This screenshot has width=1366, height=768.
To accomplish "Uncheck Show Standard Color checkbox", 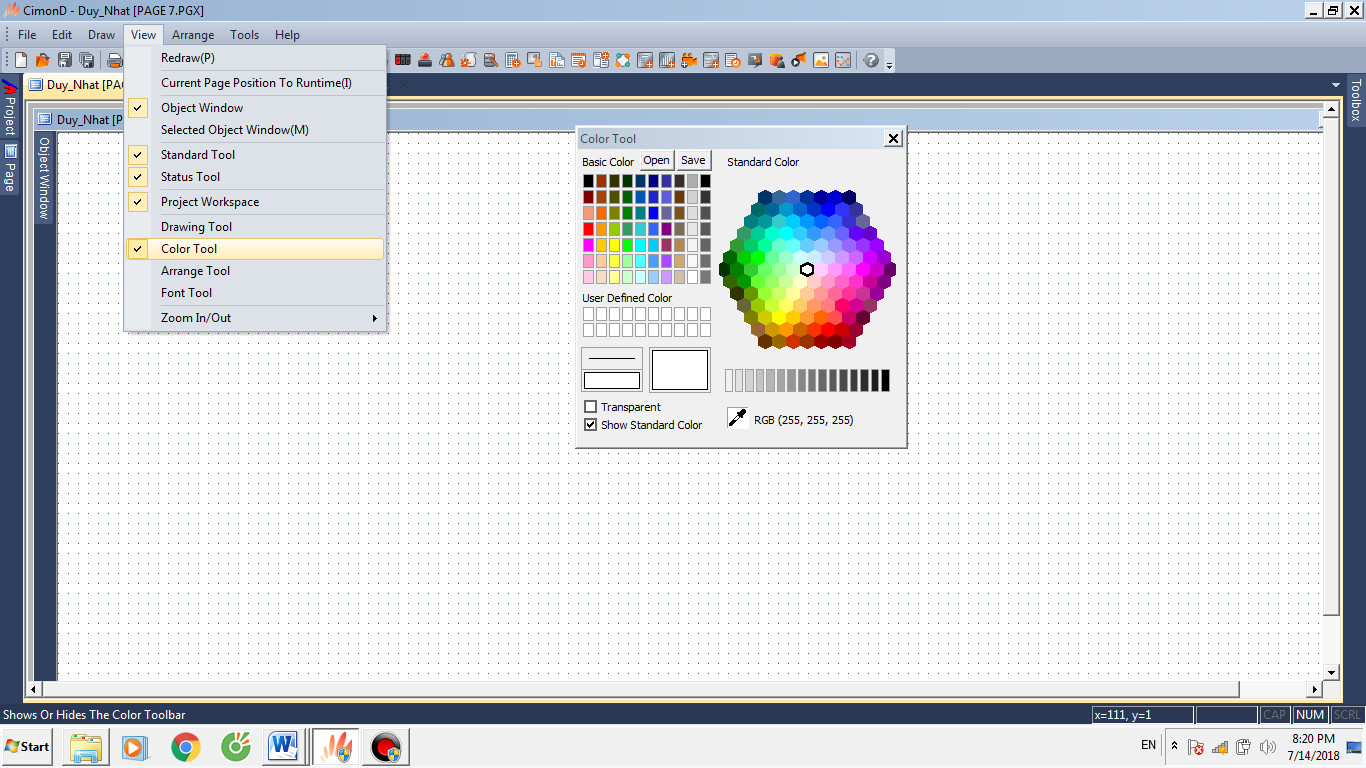I will (590, 425).
